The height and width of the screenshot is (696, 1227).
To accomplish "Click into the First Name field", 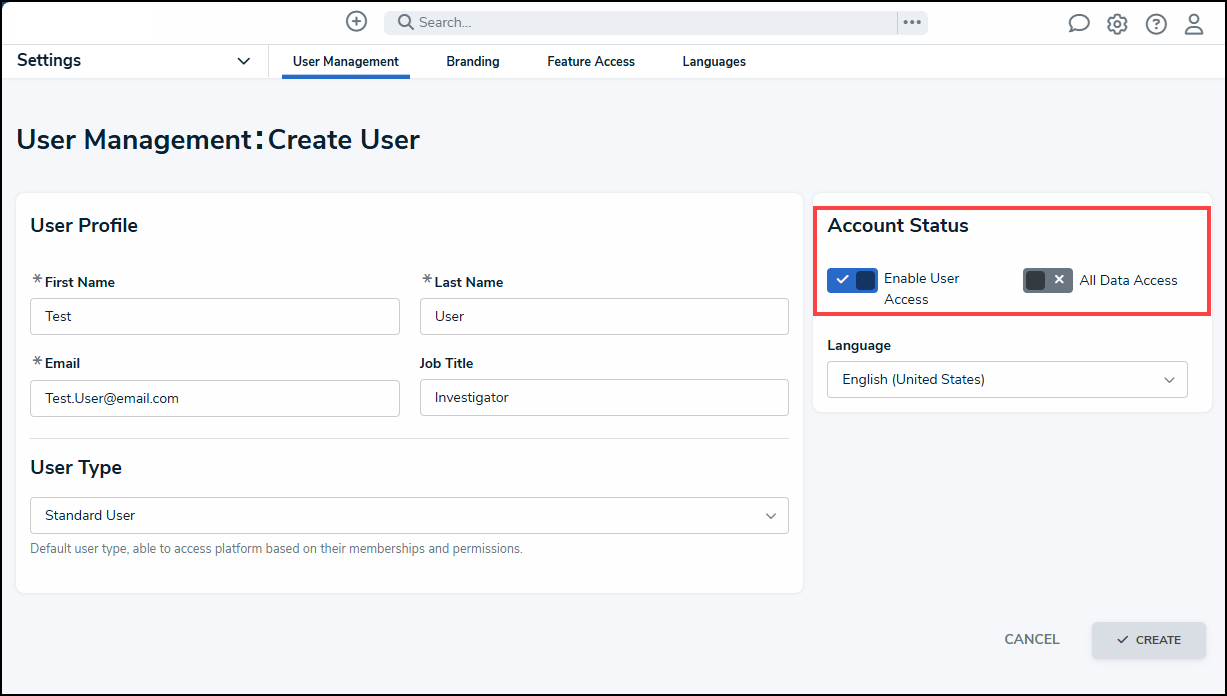I will coord(215,316).
